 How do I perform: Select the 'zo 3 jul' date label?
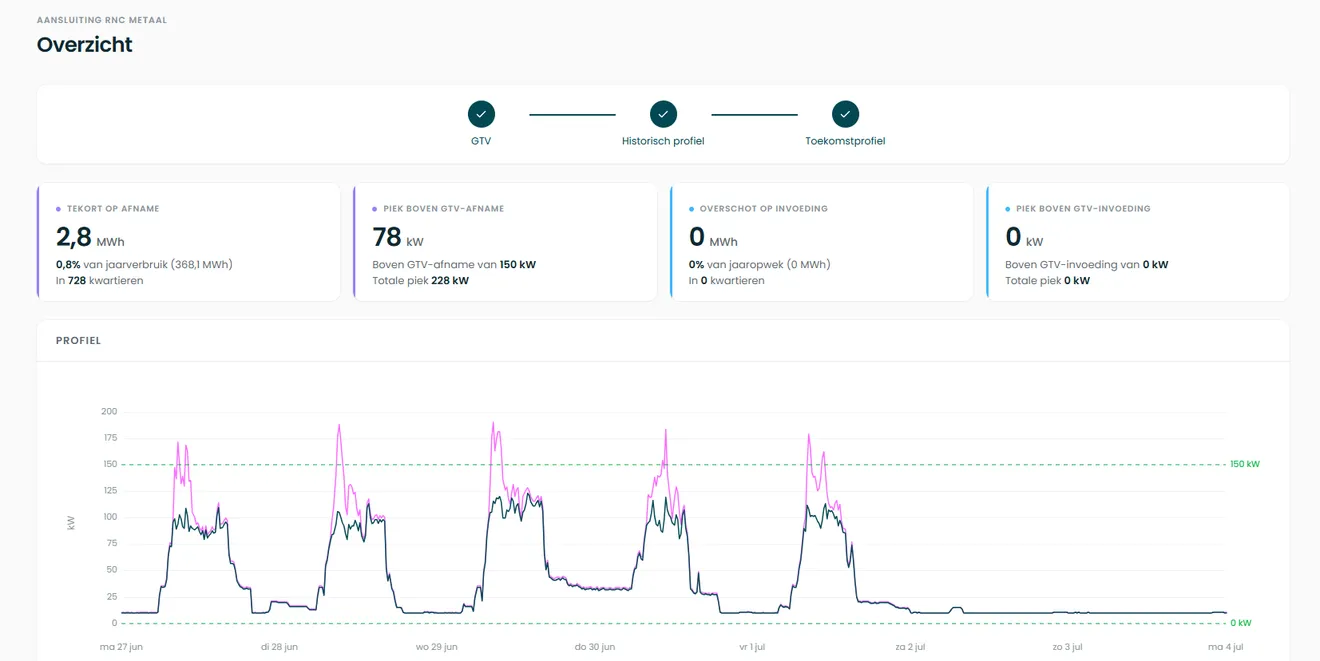[x=1068, y=647]
